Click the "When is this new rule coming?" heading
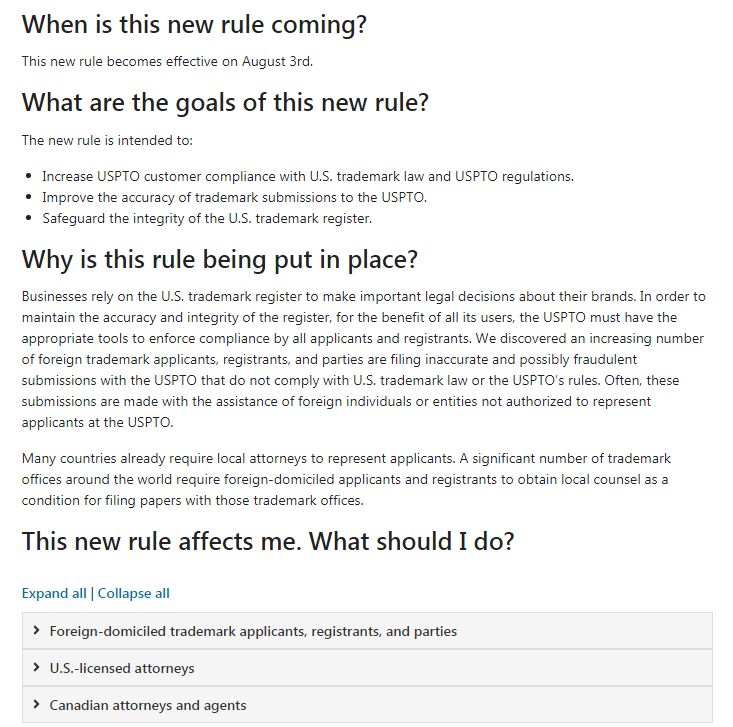 pos(186,24)
